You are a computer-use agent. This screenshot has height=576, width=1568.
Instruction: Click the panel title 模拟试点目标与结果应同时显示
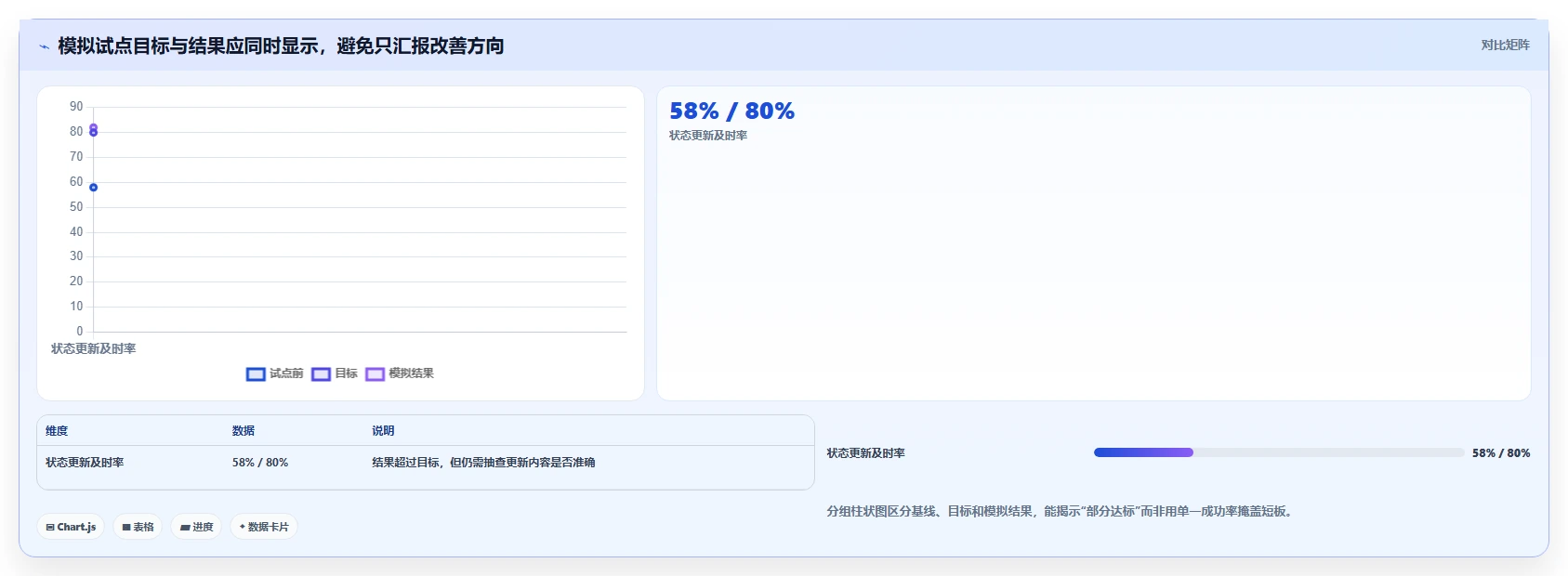click(x=281, y=46)
